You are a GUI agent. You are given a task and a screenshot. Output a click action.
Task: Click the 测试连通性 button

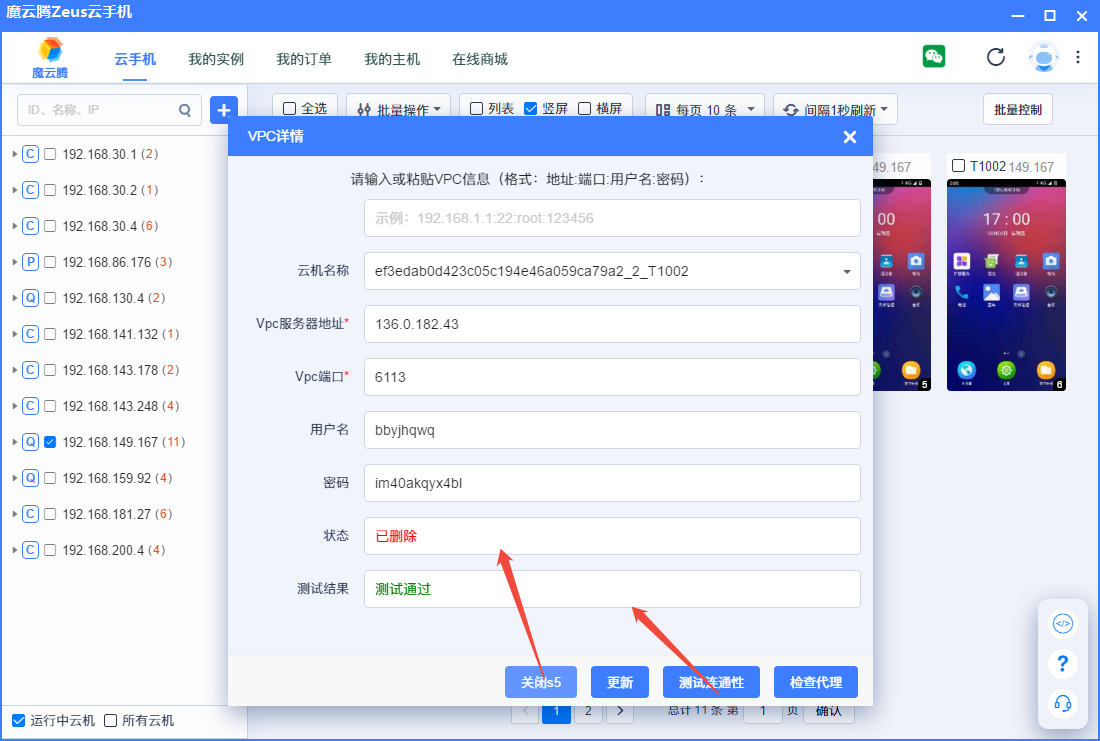click(x=711, y=683)
